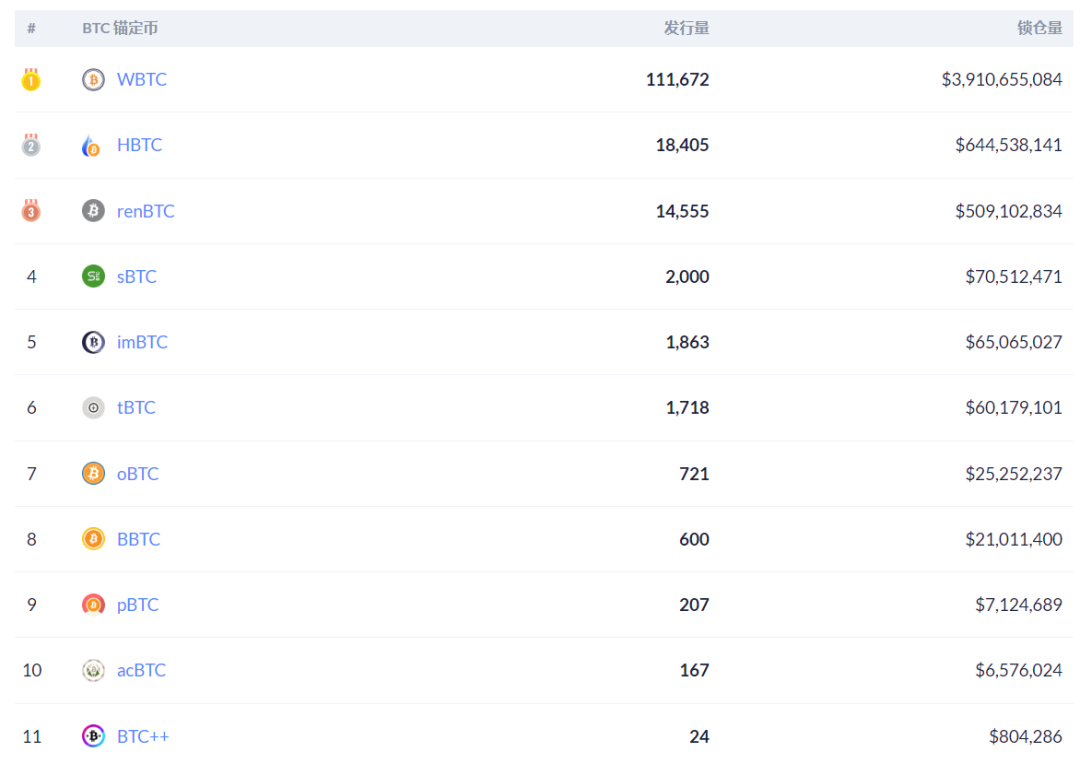Click the acBTC logo icon
This screenshot has height=764, width=1080.
coord(93,671)
